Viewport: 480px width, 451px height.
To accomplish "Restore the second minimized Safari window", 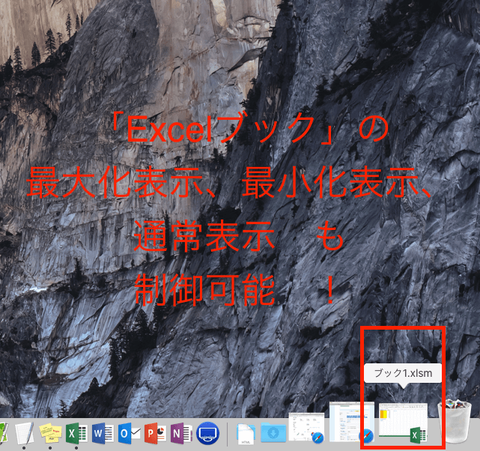I will [x=351, y=422].
